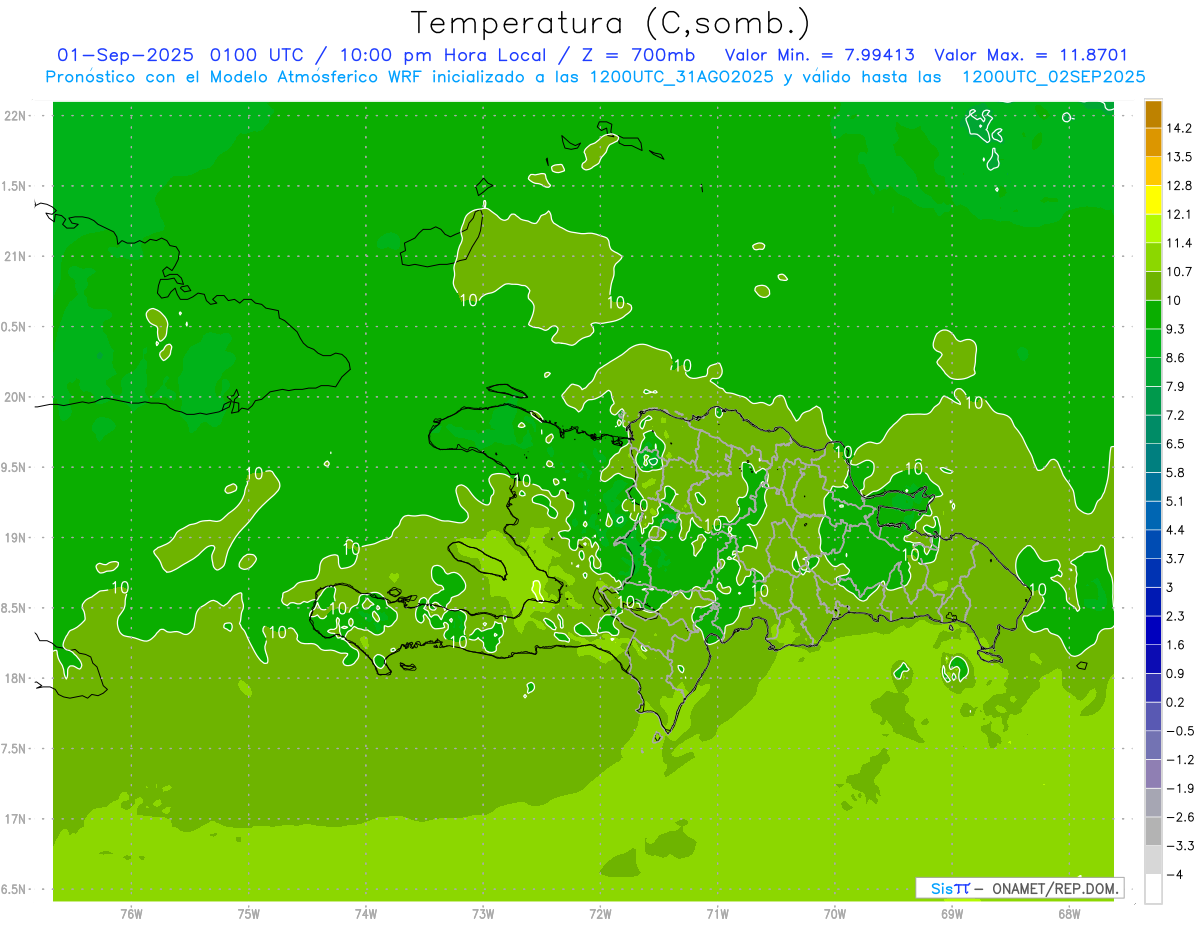Click the '0.5N' latitude label
The height and width of the screenshot is (927, 1200).
(14, 327)
